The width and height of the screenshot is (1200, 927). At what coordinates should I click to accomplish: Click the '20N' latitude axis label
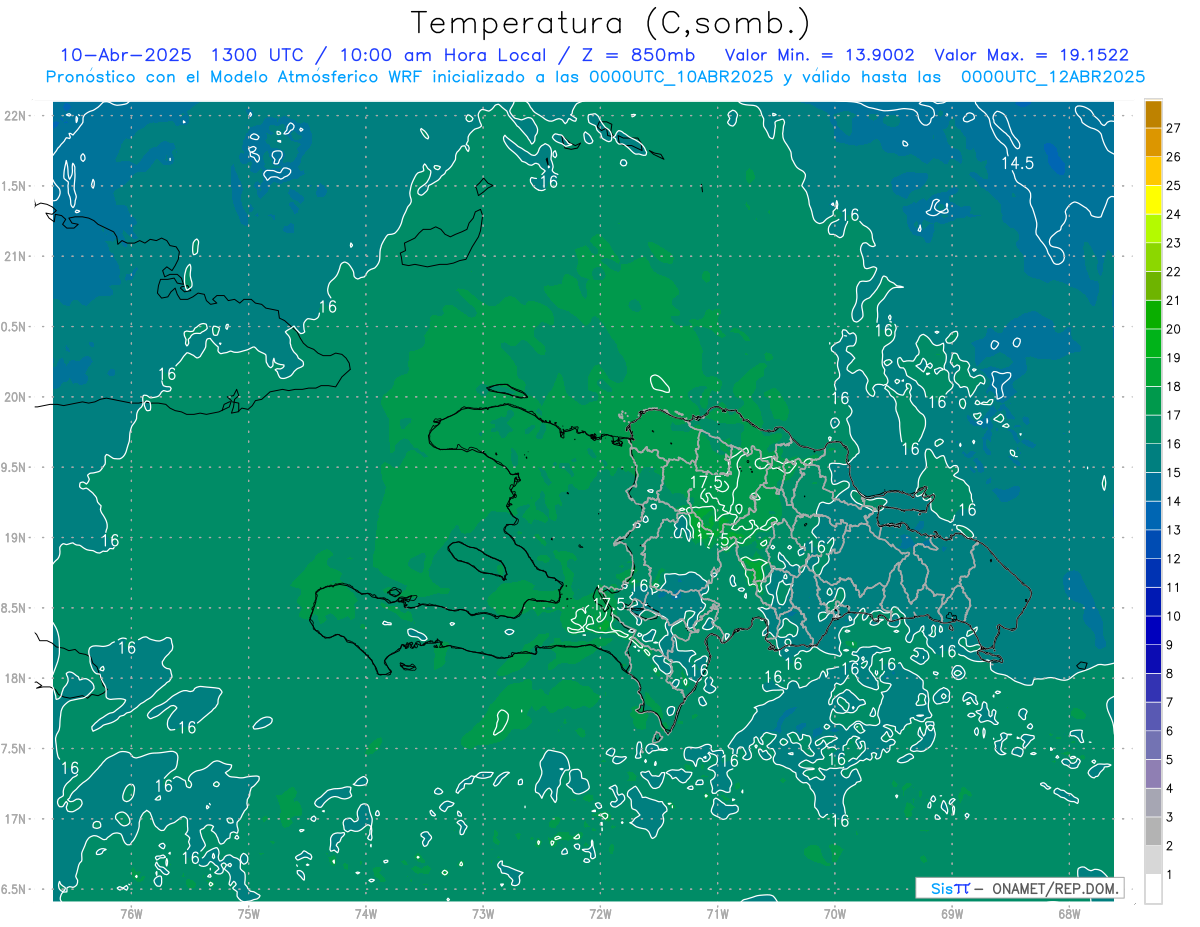tap(14, 397)
